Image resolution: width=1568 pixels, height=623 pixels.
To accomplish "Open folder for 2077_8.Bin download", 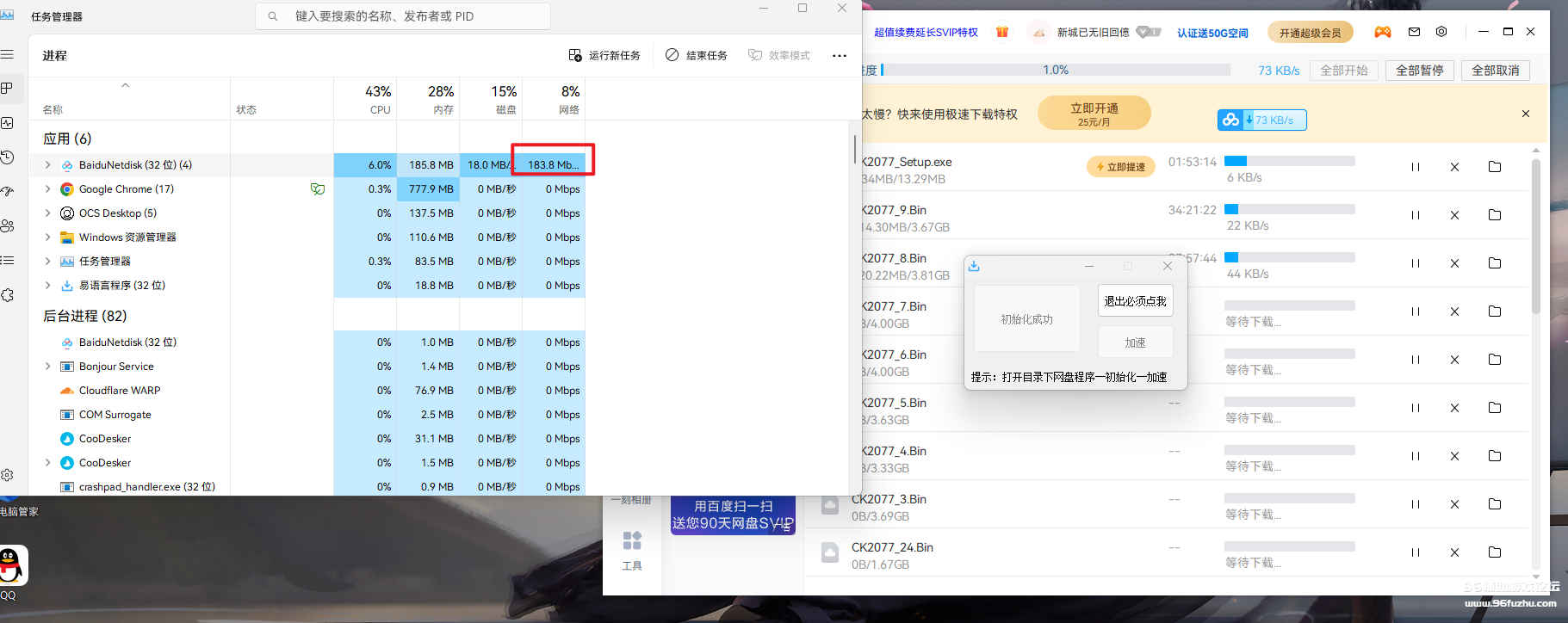I will 1495,263.
